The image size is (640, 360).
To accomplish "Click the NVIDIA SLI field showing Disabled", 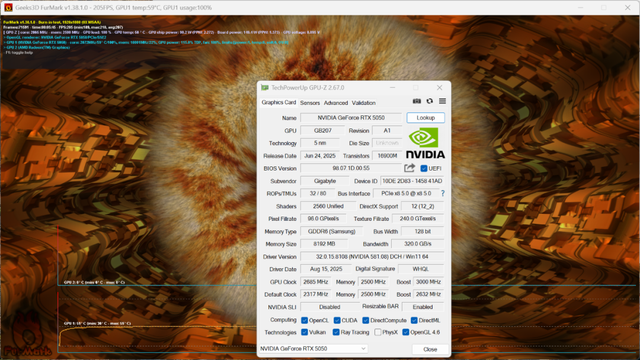I will [x=329, y=307].
